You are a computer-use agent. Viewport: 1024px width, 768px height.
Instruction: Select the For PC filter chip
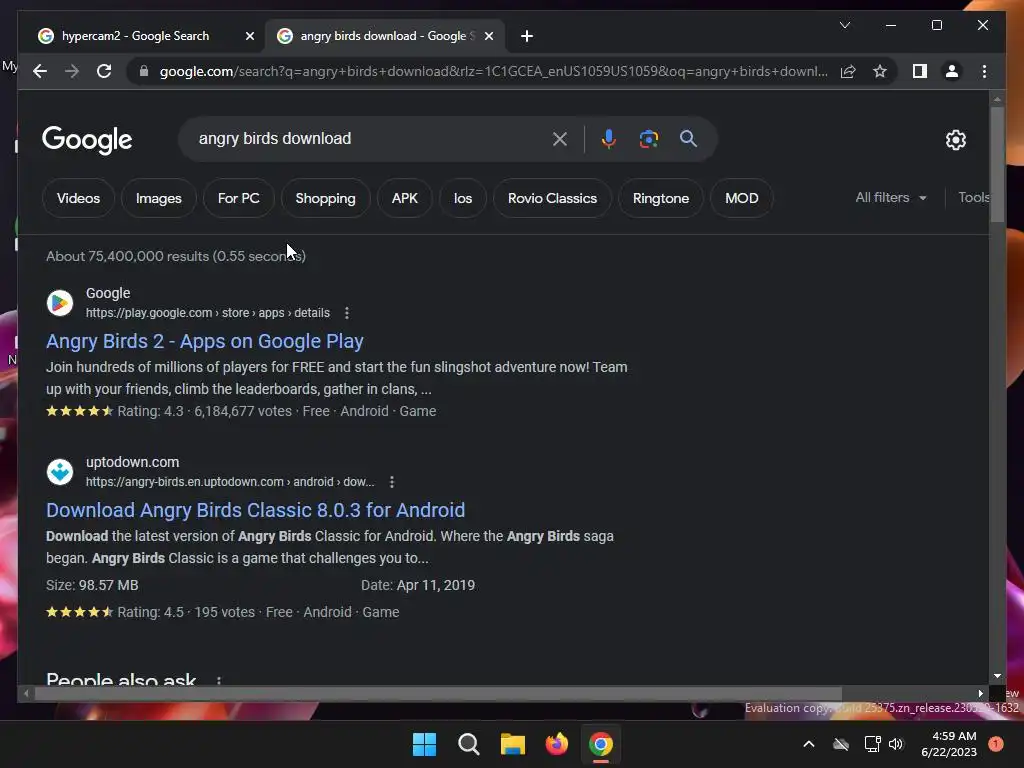(238, 198)
